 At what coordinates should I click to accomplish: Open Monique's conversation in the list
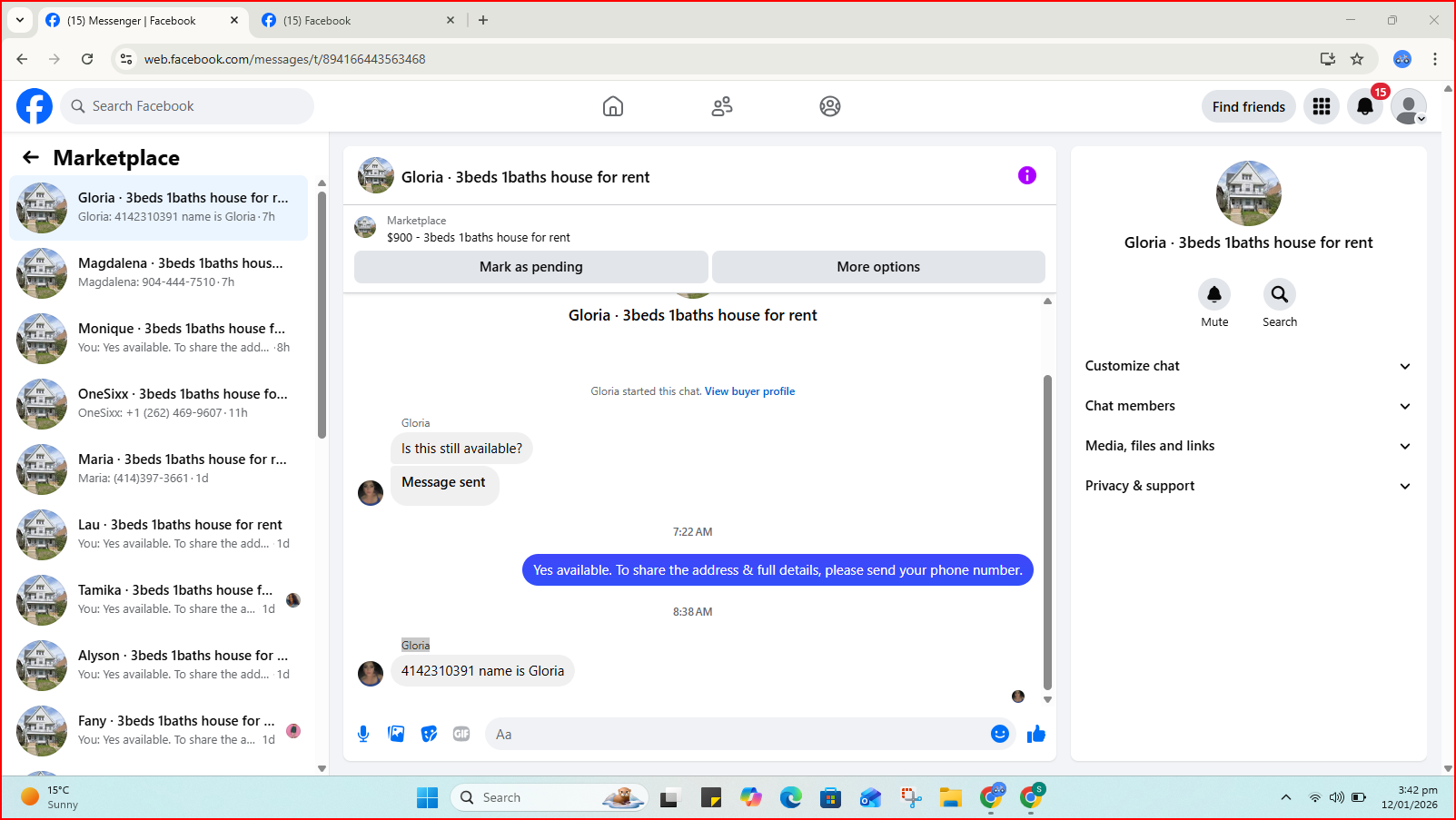(x=158, y=338)
